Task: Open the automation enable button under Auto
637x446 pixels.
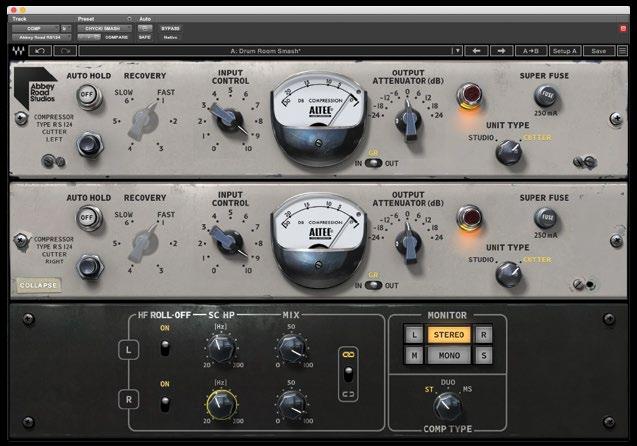Action: tap(145, 28)
